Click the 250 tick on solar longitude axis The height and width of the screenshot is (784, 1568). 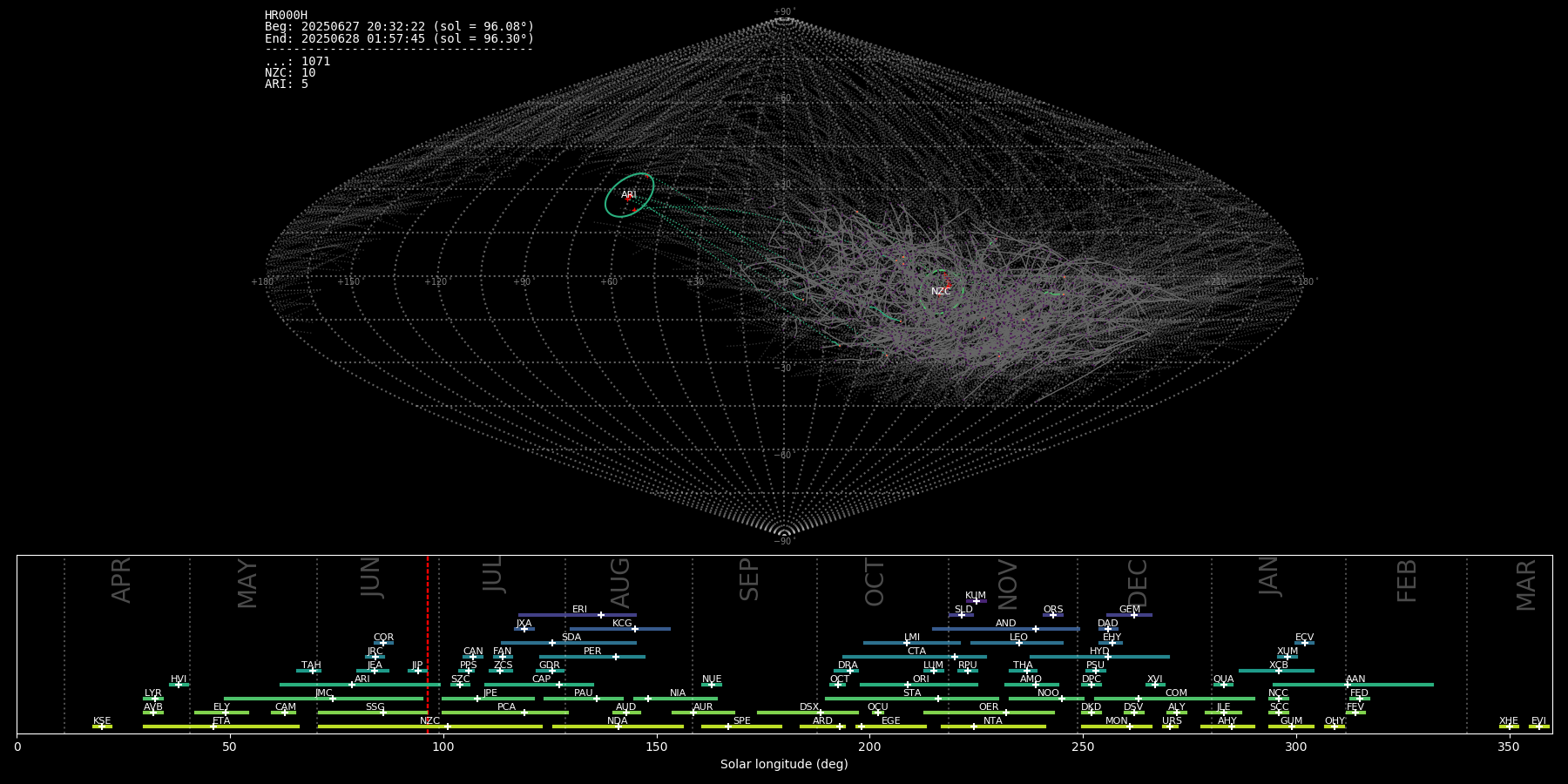click(x=1083, y=746)
